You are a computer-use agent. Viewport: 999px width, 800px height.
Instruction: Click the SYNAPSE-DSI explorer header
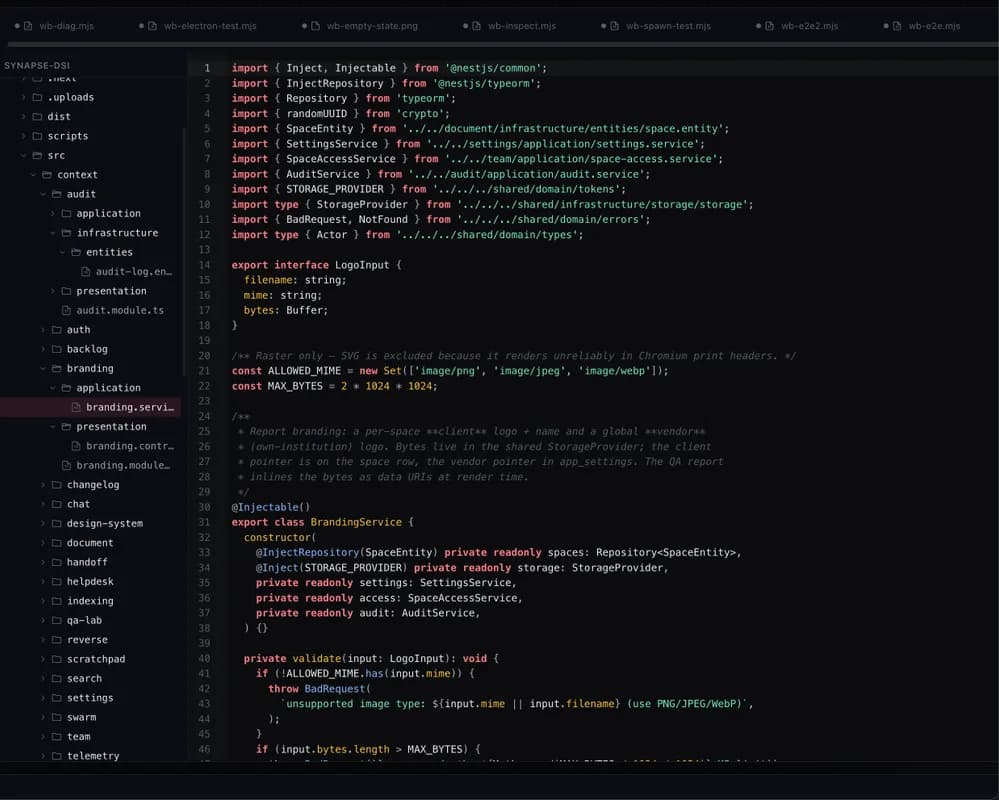[x=37, y=66]
